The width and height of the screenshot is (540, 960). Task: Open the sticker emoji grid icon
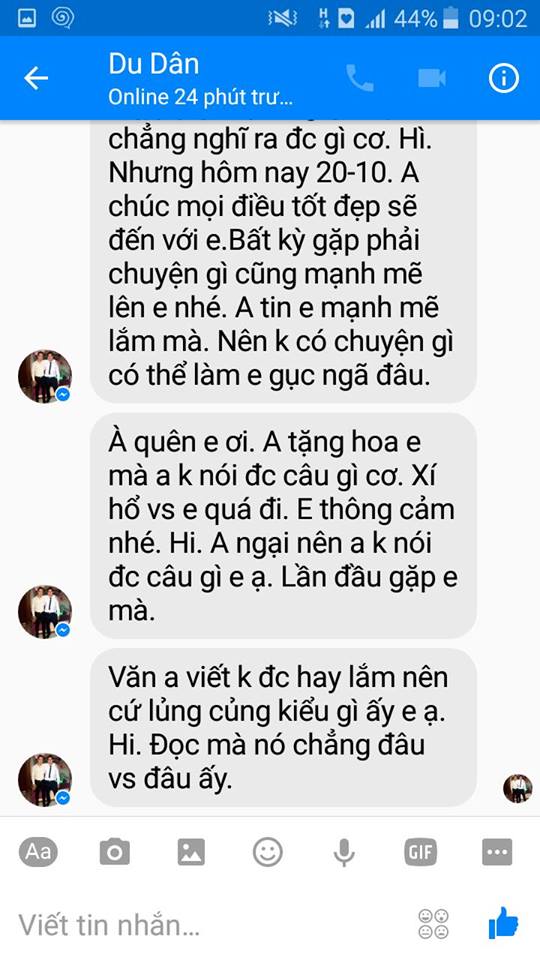(433, 924)
